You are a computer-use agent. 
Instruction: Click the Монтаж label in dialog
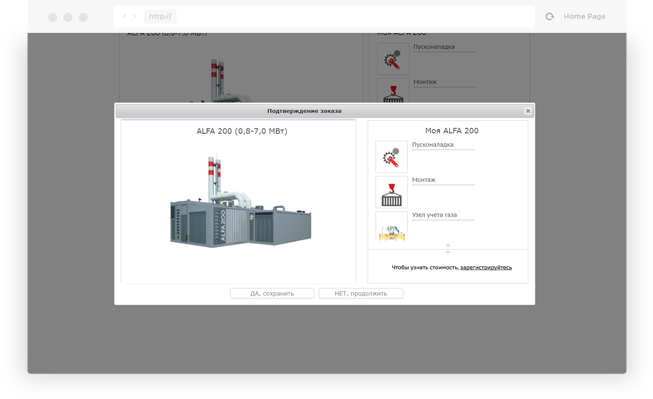point(424,180)
